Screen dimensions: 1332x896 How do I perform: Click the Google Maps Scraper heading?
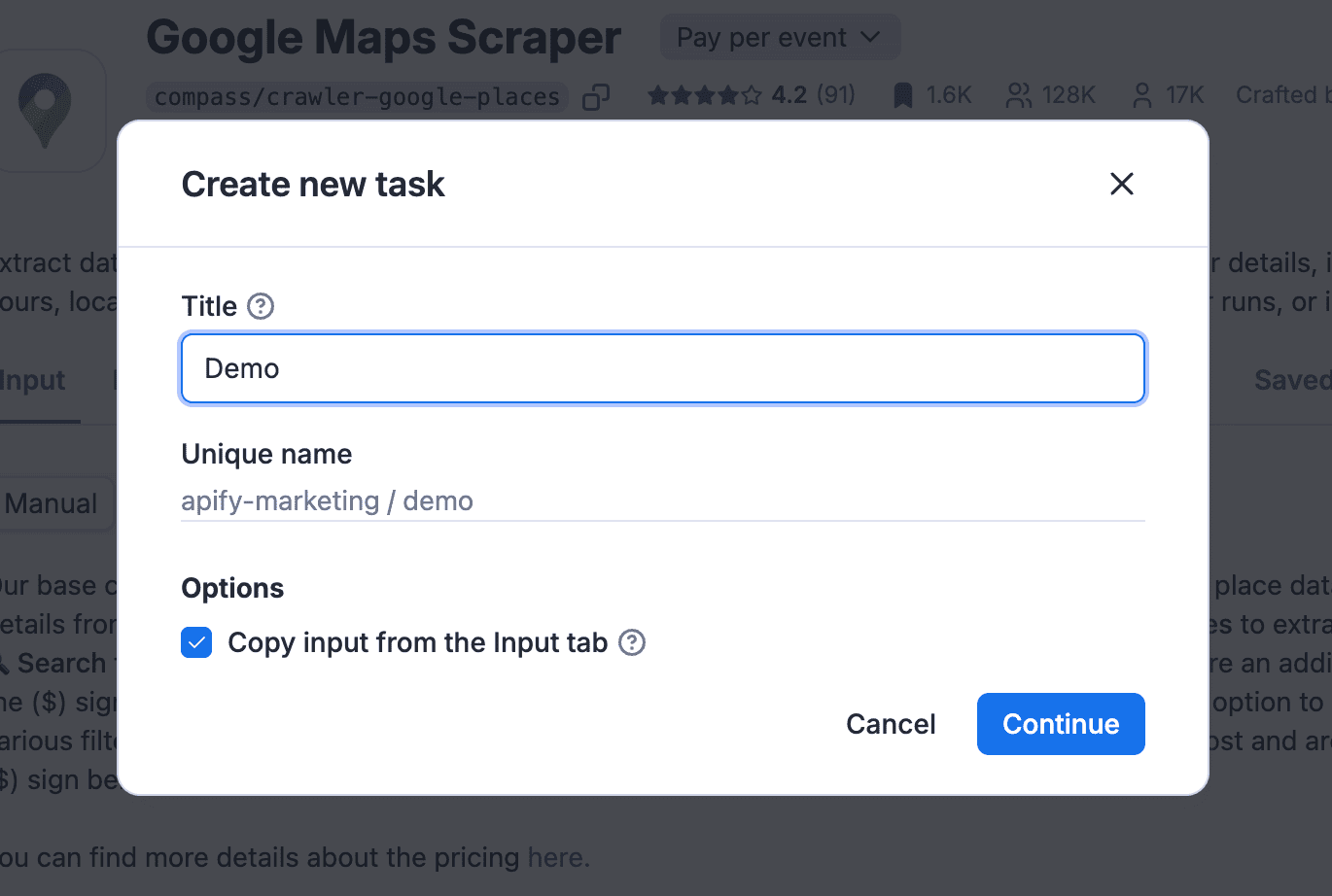pyautogui.click(x=384, y=38)
